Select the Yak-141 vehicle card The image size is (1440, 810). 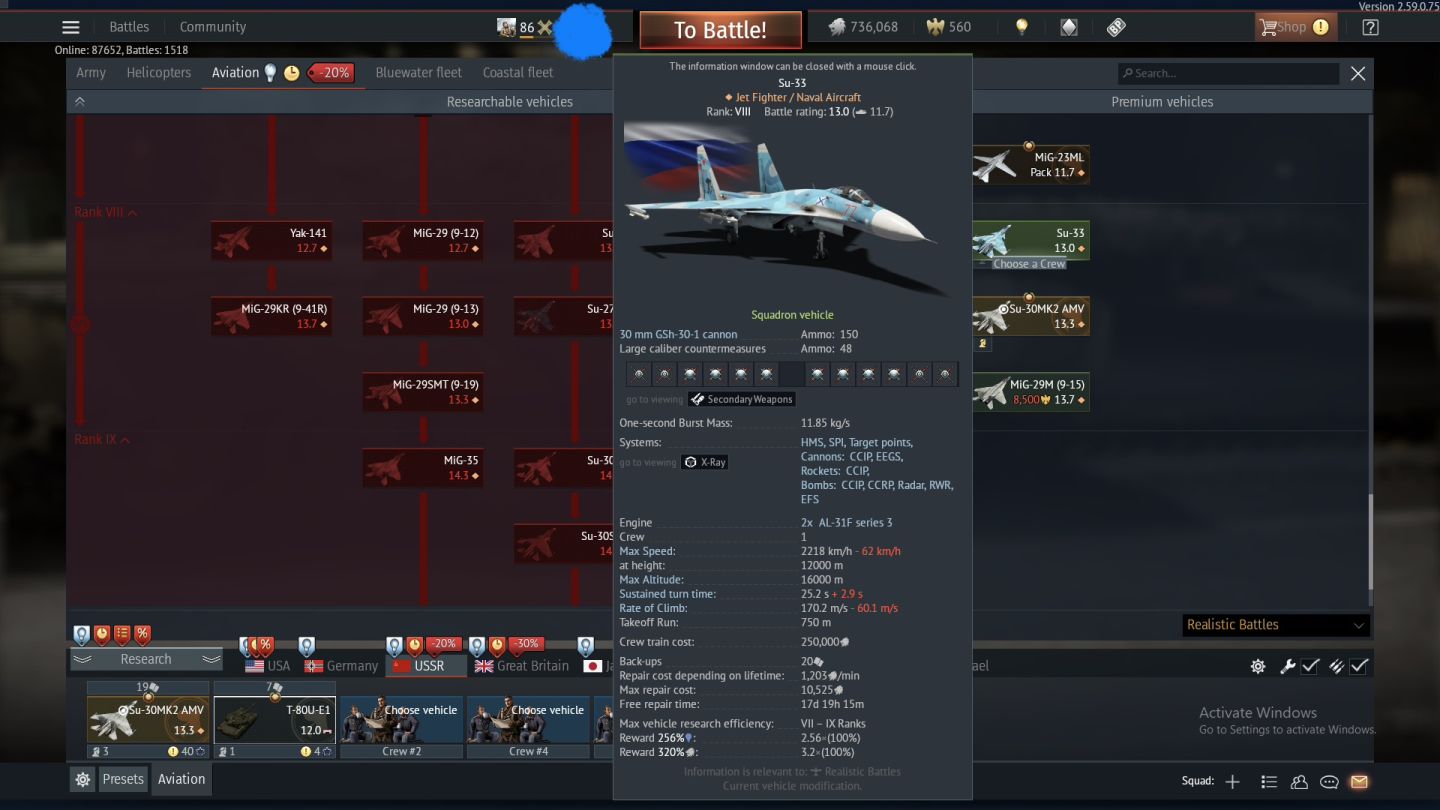(x=271, y=240)
